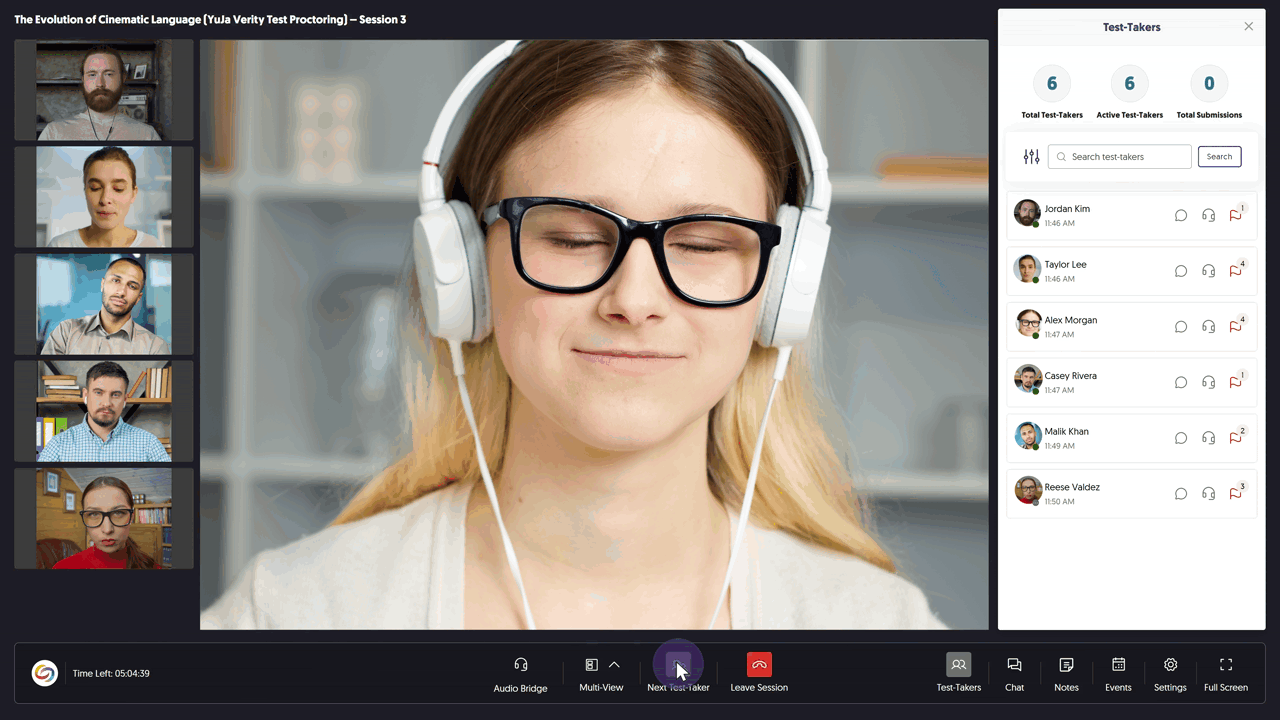The image size is (1280, 720).
Task: Open chat with Jordan Kim
Action: point(1180,215)
